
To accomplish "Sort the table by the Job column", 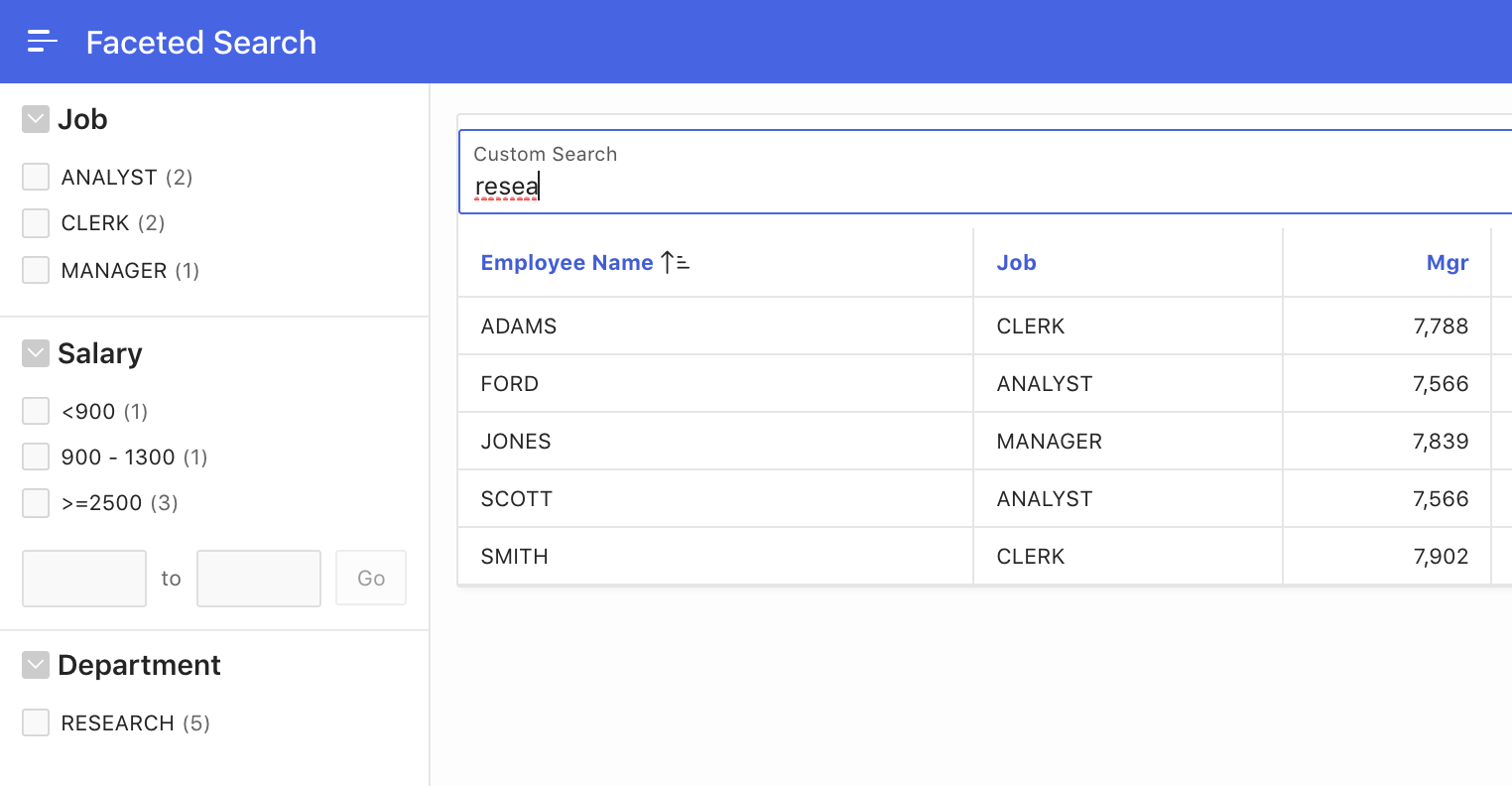I will coord(1016,262).
